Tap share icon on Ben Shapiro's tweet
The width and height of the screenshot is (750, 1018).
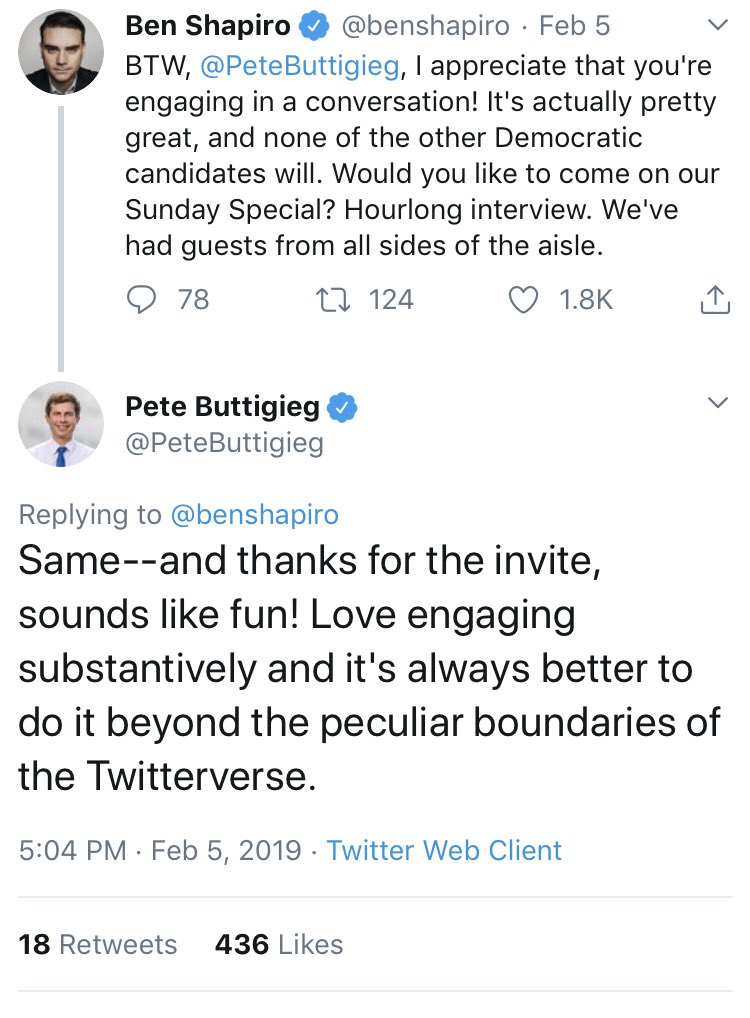pyautogui.click(x=715, y=299)
